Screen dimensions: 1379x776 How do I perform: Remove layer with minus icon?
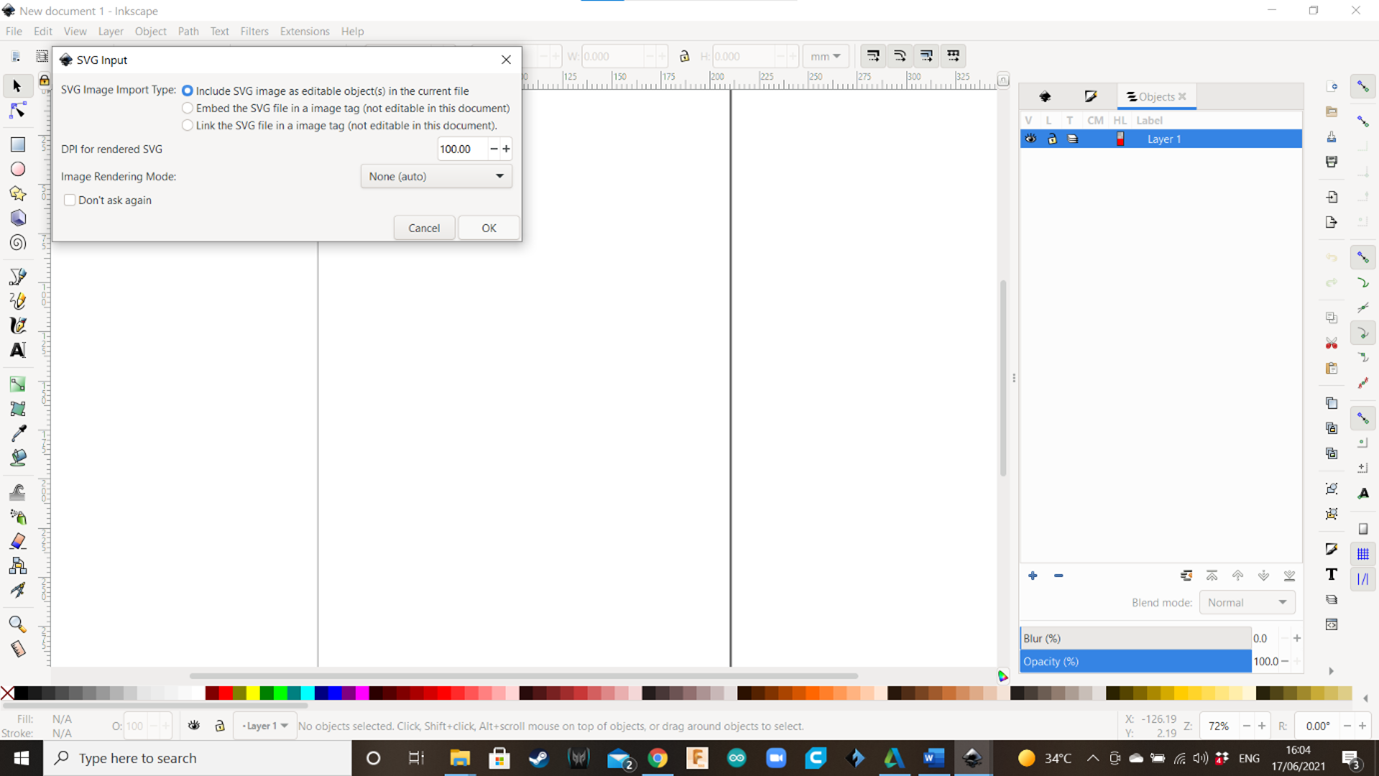tap(1058, 576)
